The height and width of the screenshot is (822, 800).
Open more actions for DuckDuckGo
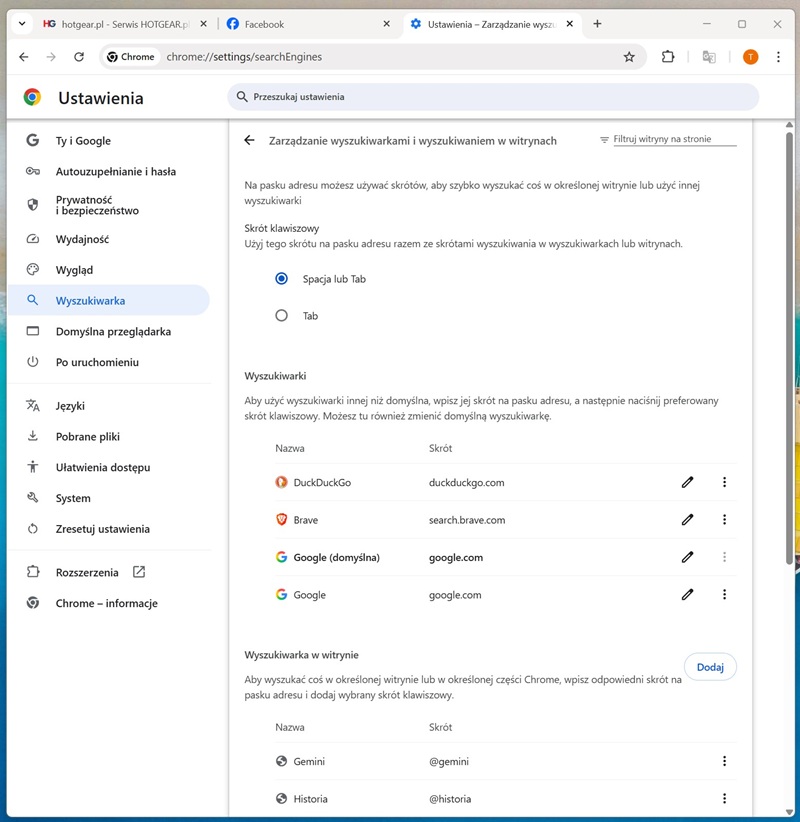(x=724, y=482)
